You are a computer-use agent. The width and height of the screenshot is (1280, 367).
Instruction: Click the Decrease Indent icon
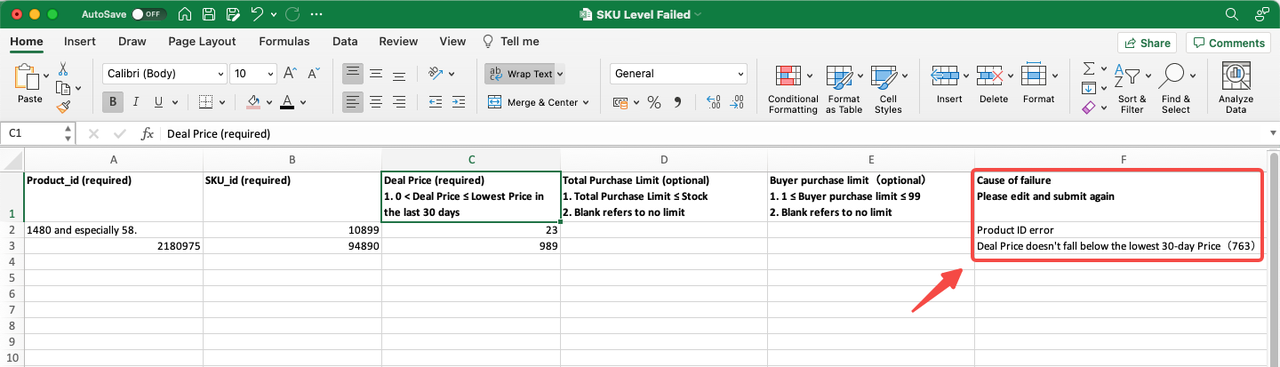(434, 102)
